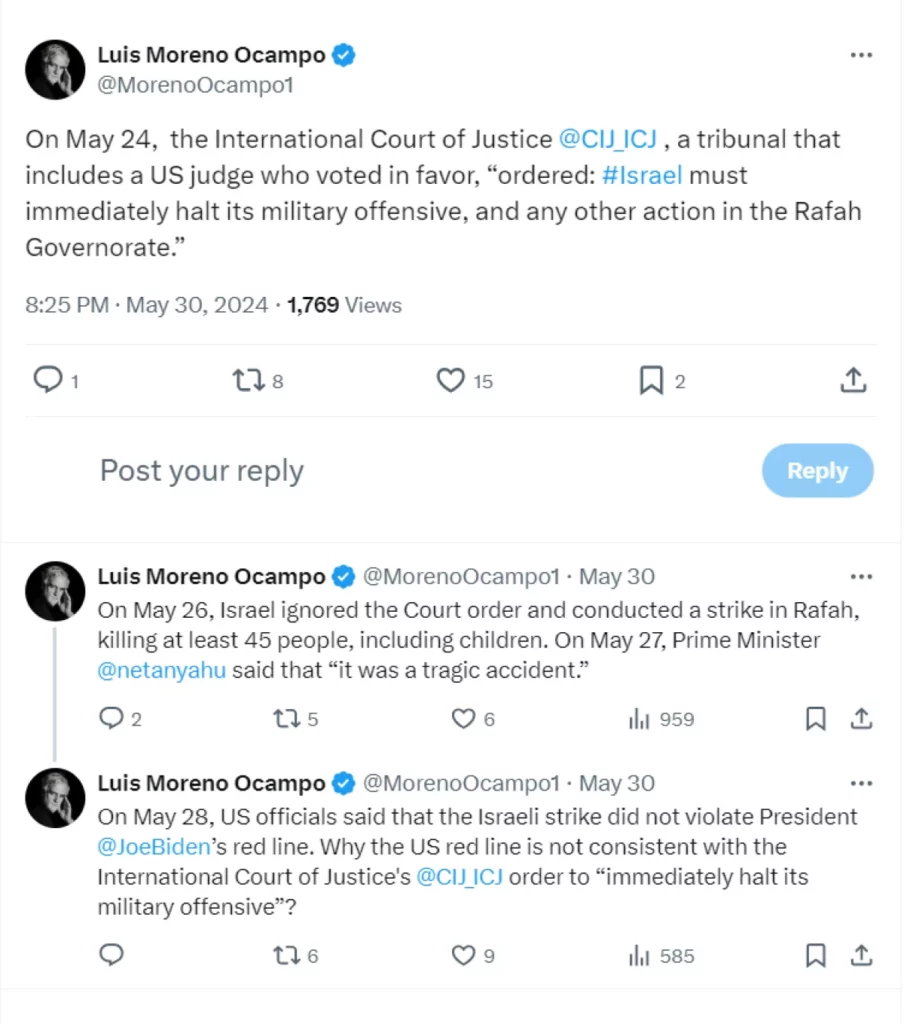Image resolution: width=904 pixels, height=1024 pixels.
Task: Open the main tweet's more options menu
Action: click(861, 55)
